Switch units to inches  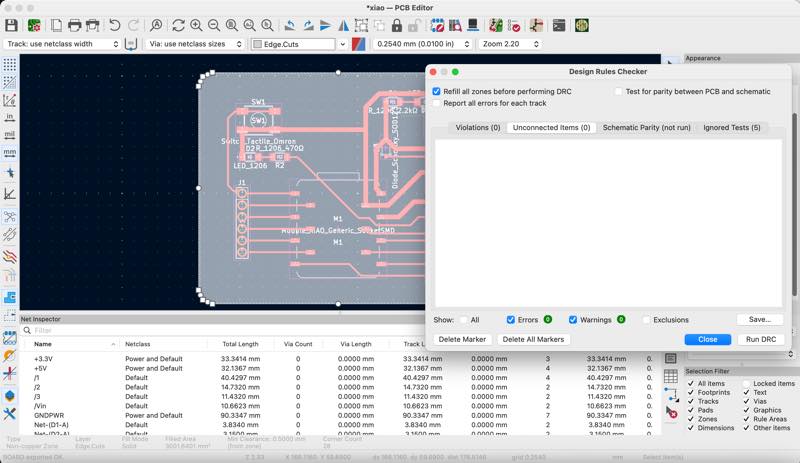click(9, 117)
